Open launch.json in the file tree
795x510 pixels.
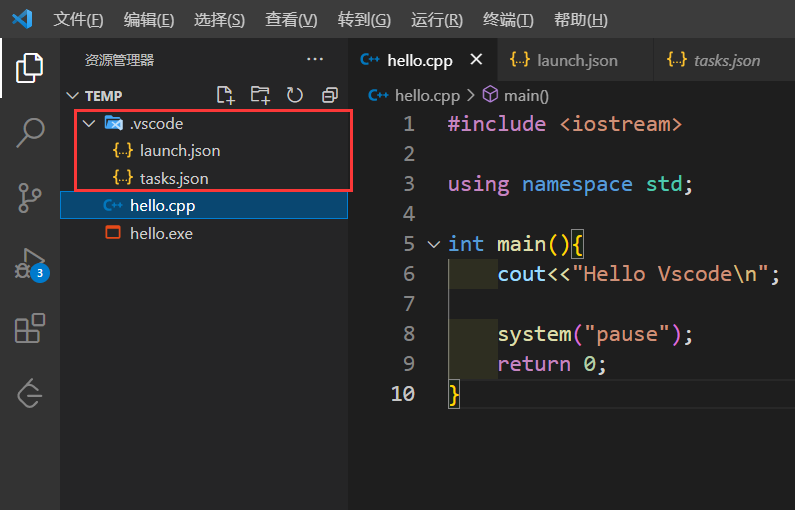click(x=204, y=151)
